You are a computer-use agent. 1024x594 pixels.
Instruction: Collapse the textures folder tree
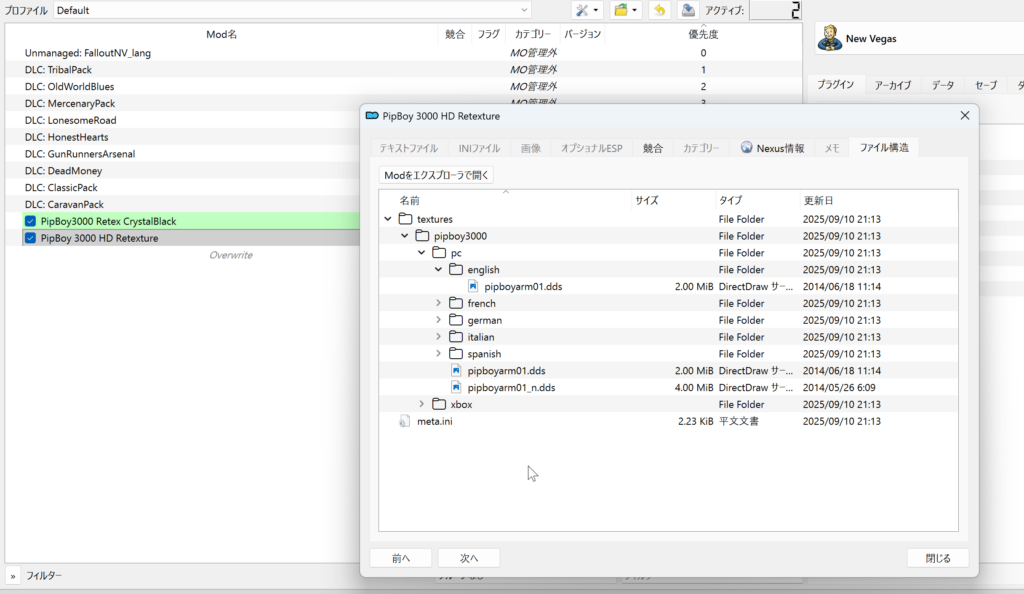(x=387, y=219)
